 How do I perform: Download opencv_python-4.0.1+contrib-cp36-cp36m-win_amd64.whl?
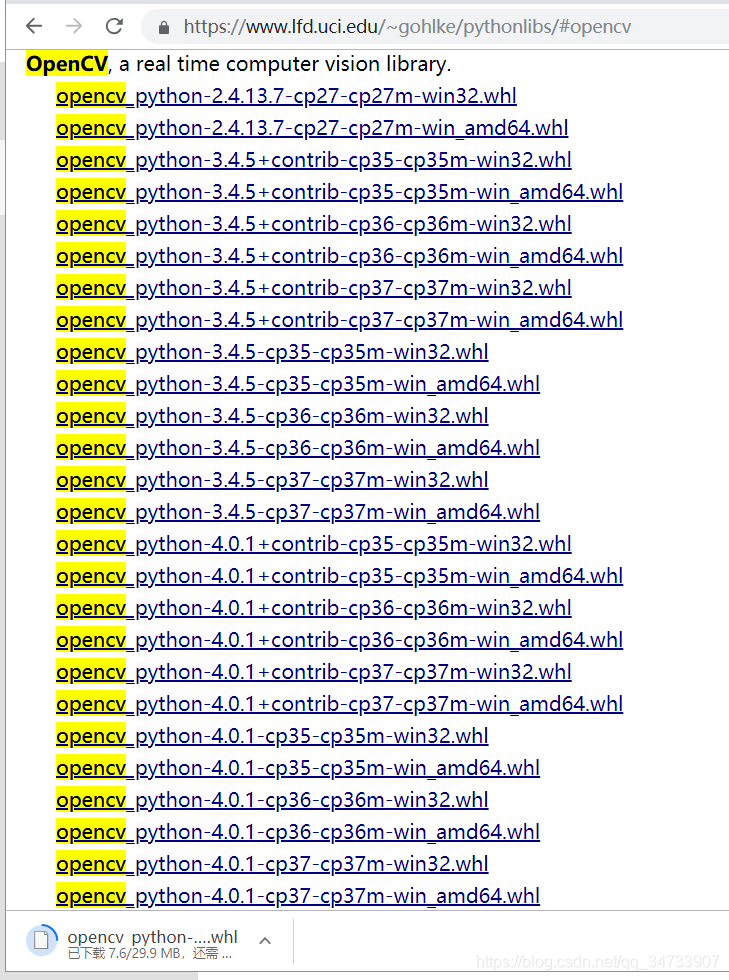pyautogui.click(x=339, y=640)
